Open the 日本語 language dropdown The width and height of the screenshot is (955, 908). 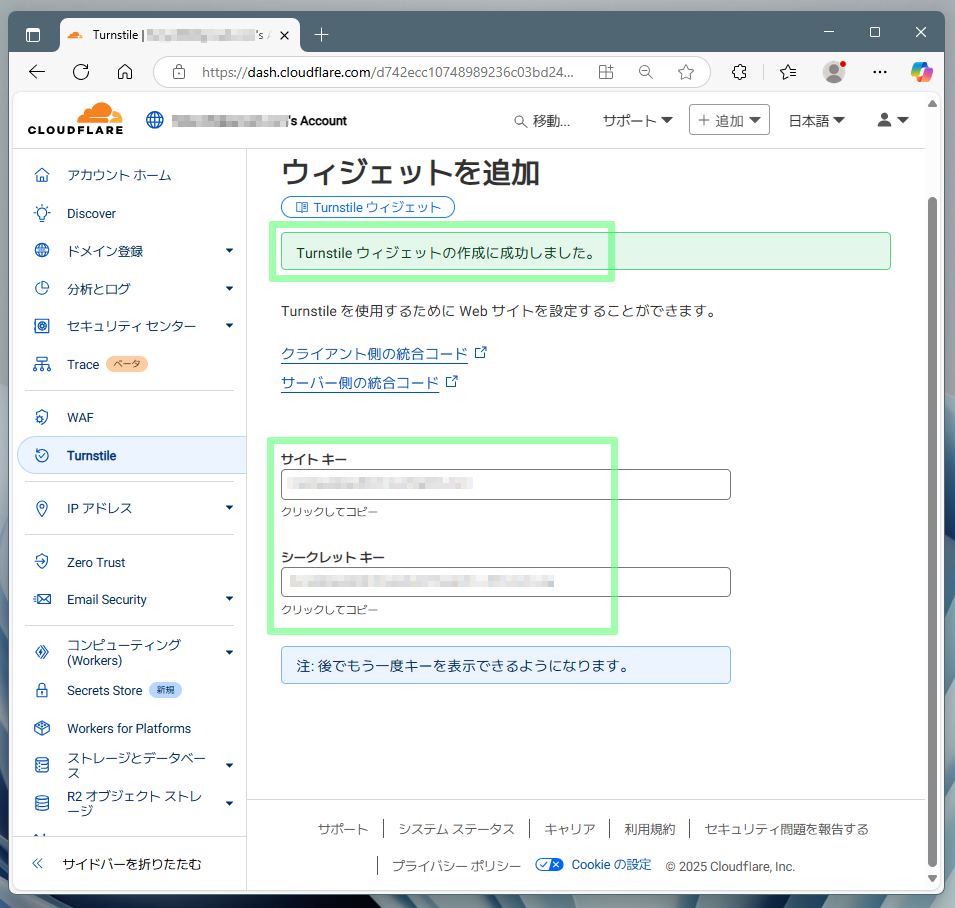point(816,120)
